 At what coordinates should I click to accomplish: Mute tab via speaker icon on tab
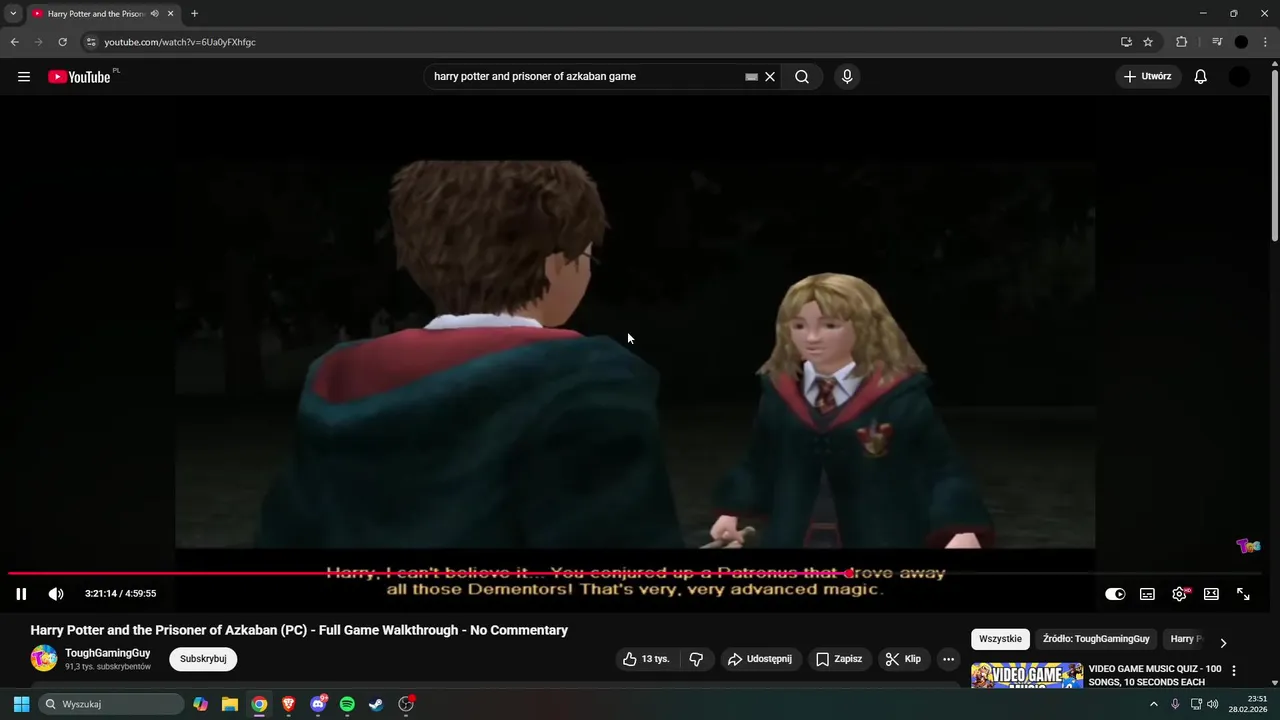[x=155, y=14]
